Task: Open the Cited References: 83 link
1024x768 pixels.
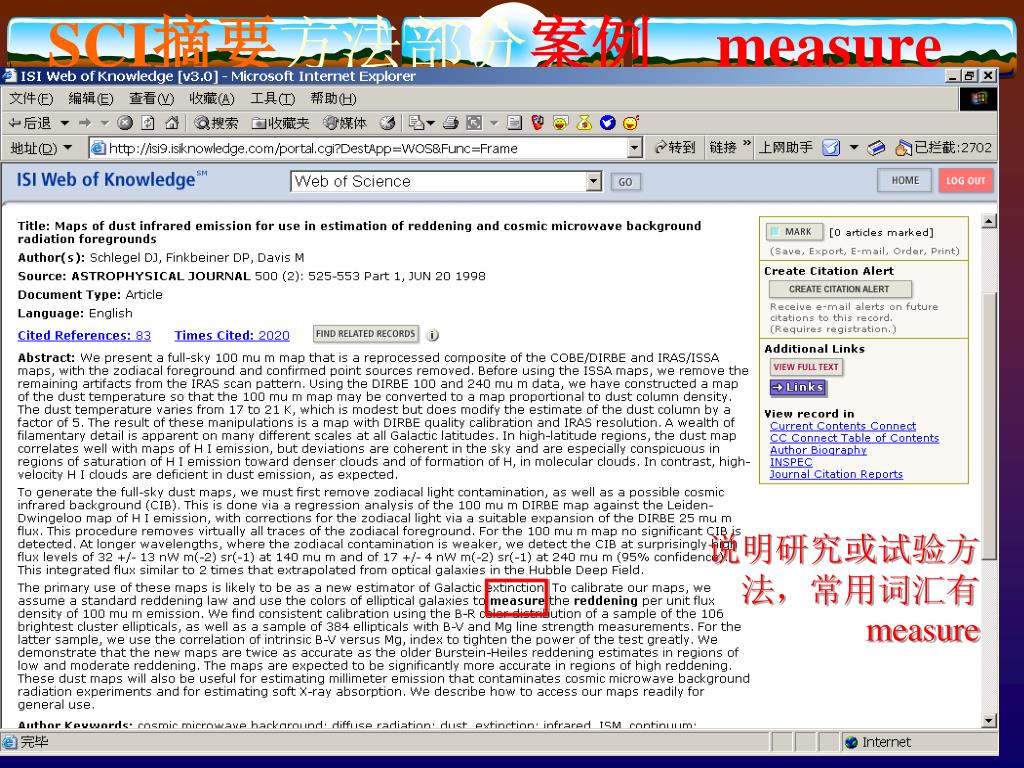Action: click(84, 335)
